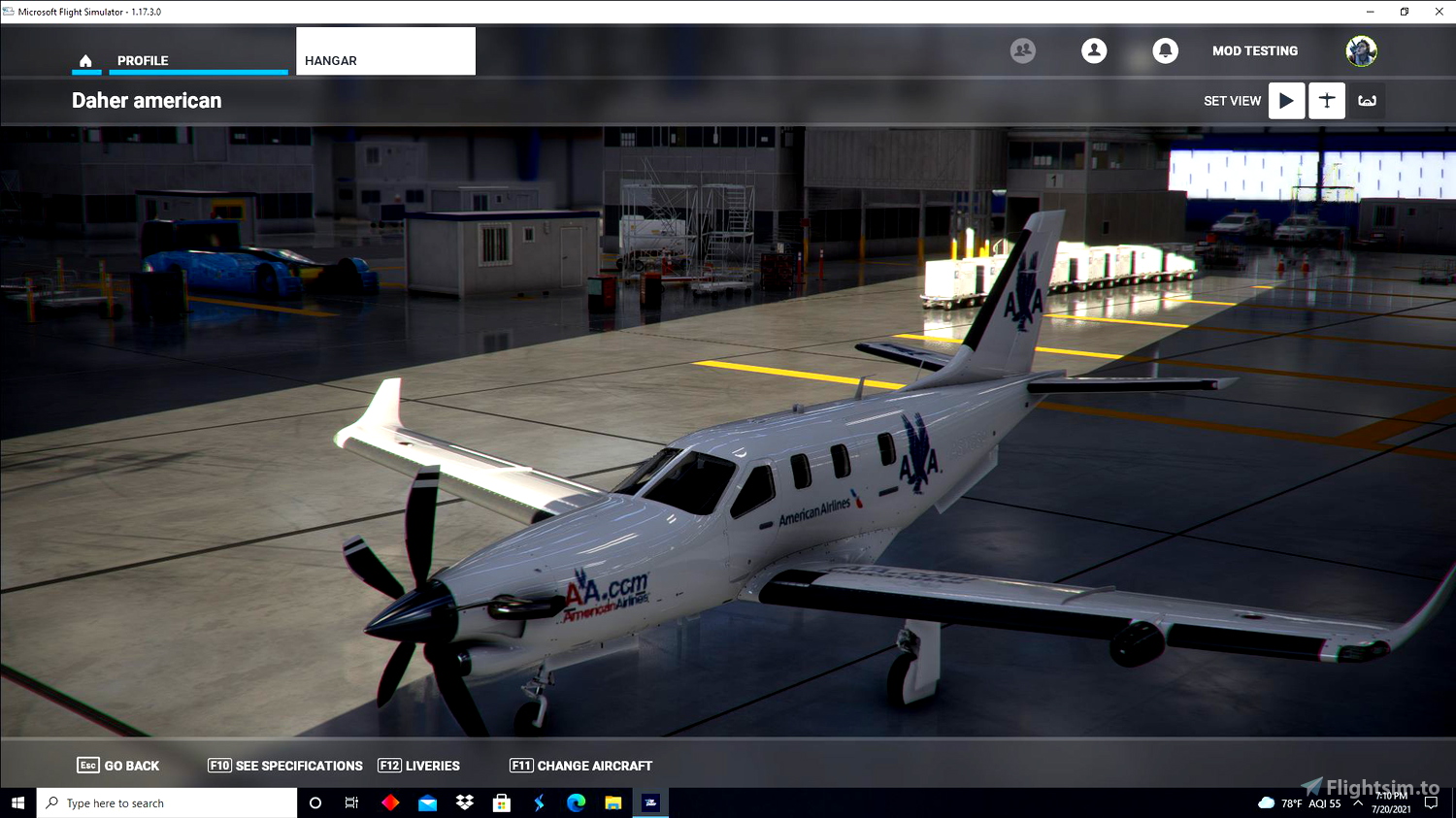
Task: Click the MOD TESTING profile avatar picture
Action: 1361,50
